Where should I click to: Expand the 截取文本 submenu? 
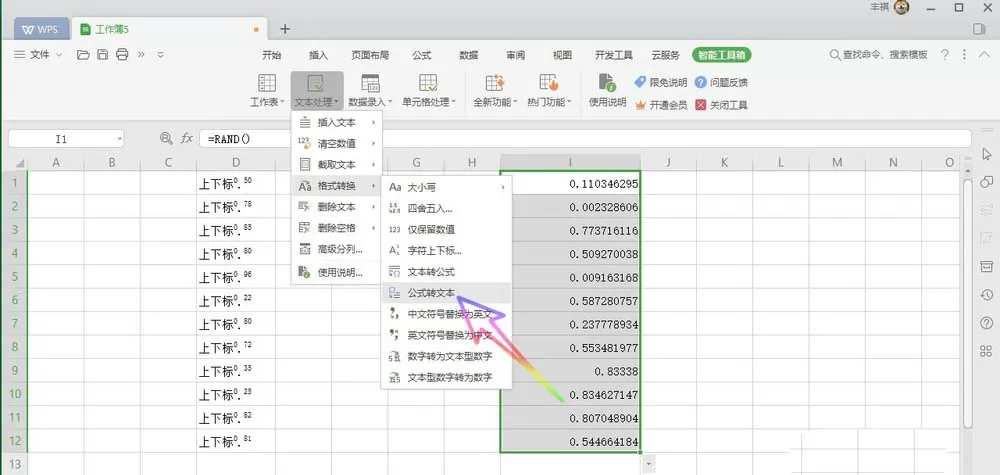(336, 164)
